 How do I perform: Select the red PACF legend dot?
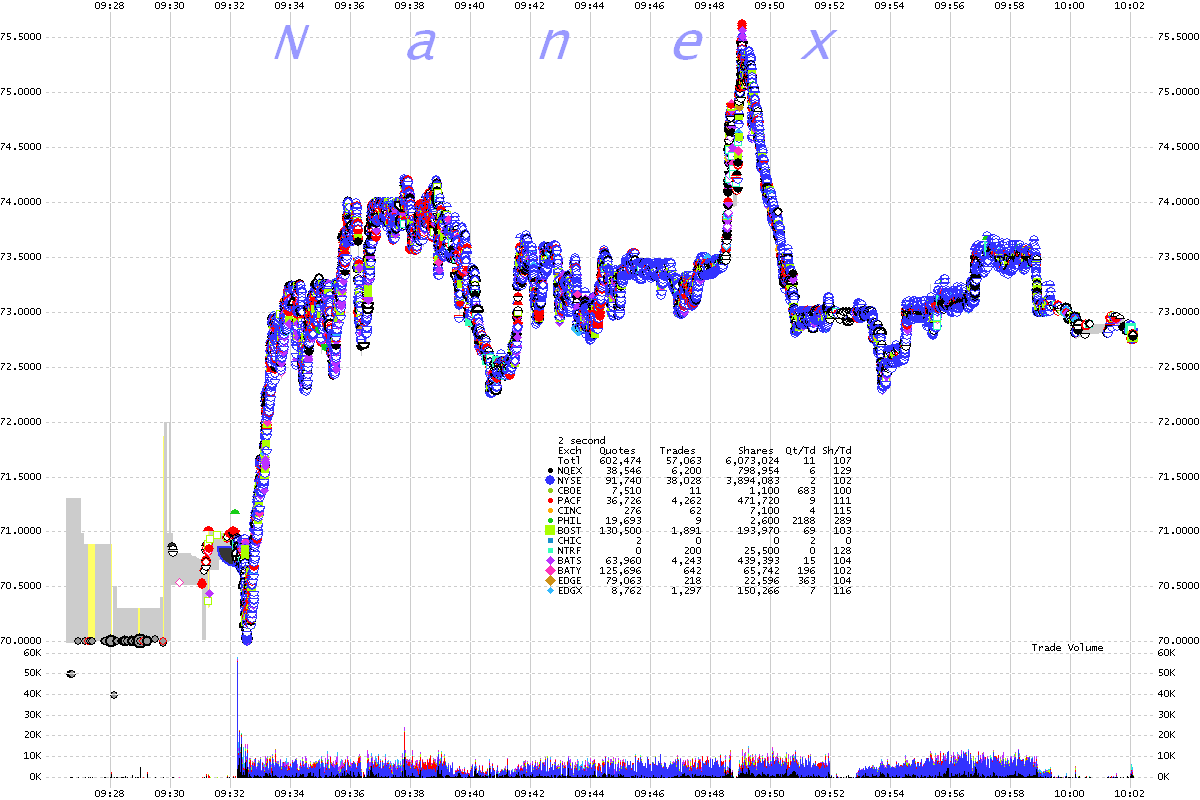549,500
